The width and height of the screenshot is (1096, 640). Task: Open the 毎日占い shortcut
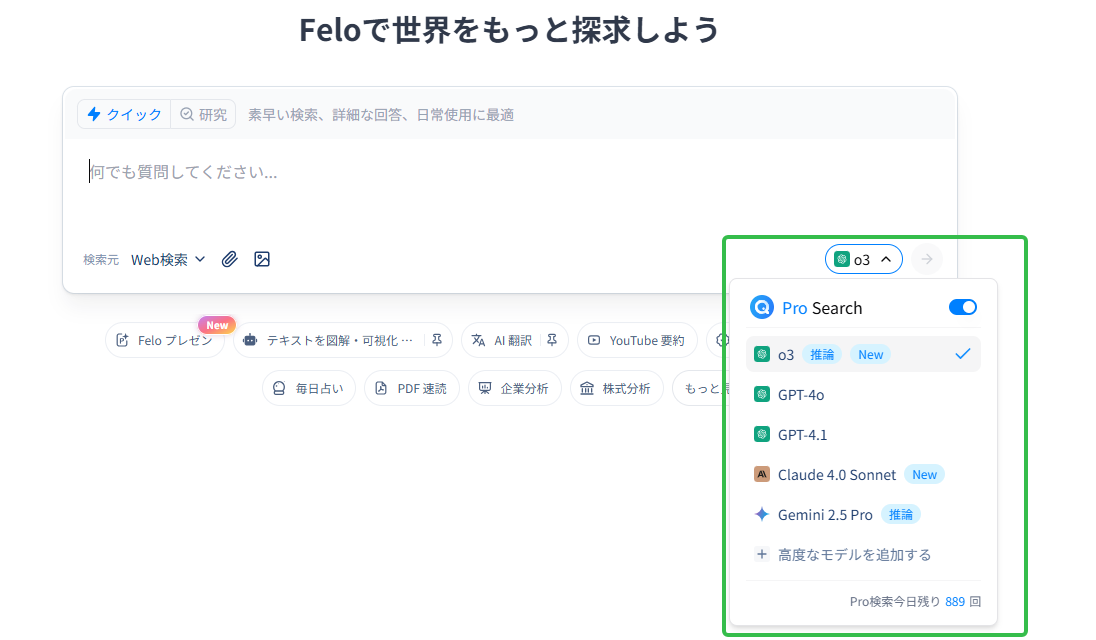pyautogui.click(x=309, y=388)
